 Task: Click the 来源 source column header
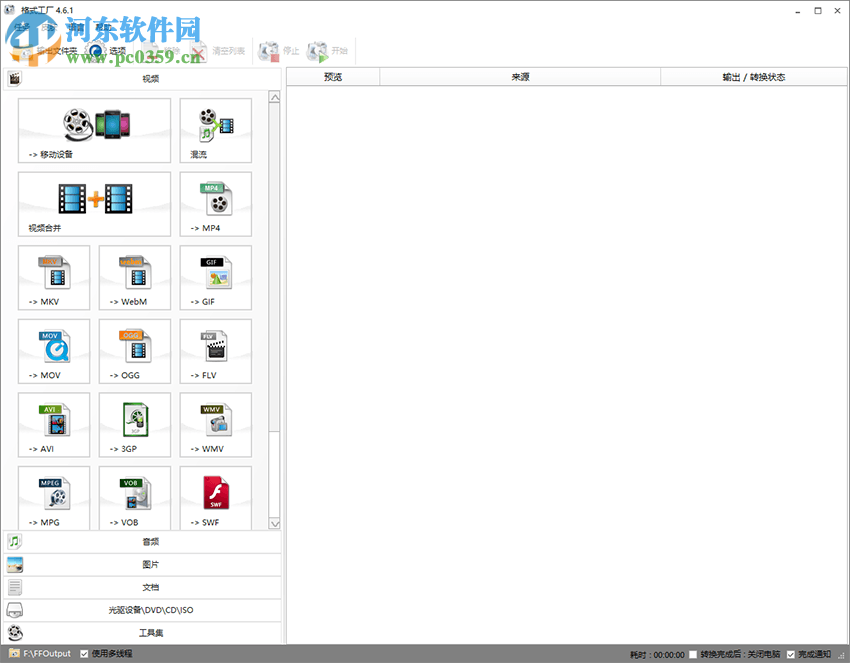[520, 77]
